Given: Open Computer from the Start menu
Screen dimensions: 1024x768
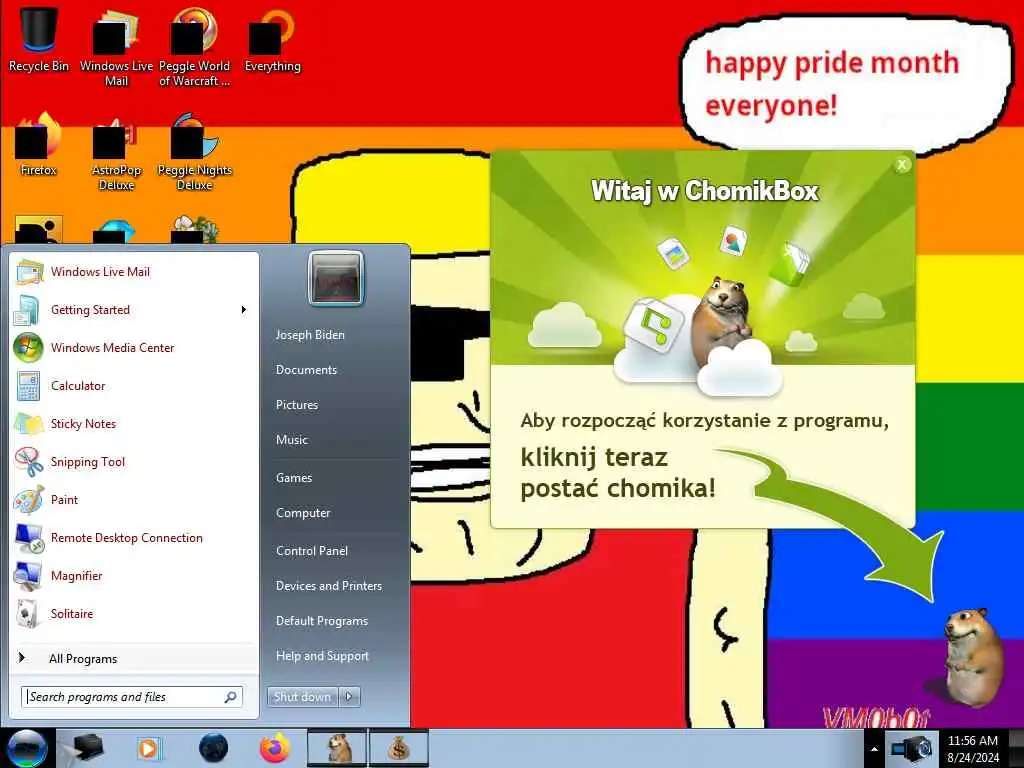Looking at the screenshot, I should tap(303, 513).
